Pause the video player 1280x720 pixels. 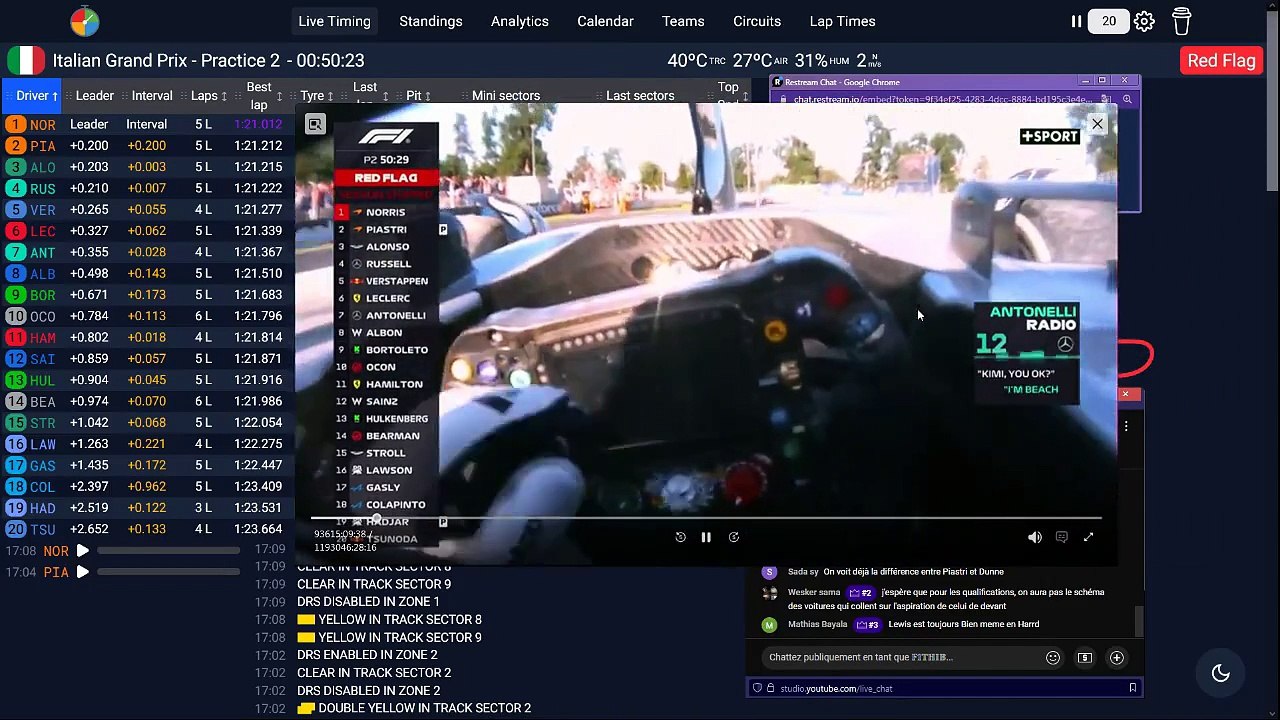[x=706, y=537]
